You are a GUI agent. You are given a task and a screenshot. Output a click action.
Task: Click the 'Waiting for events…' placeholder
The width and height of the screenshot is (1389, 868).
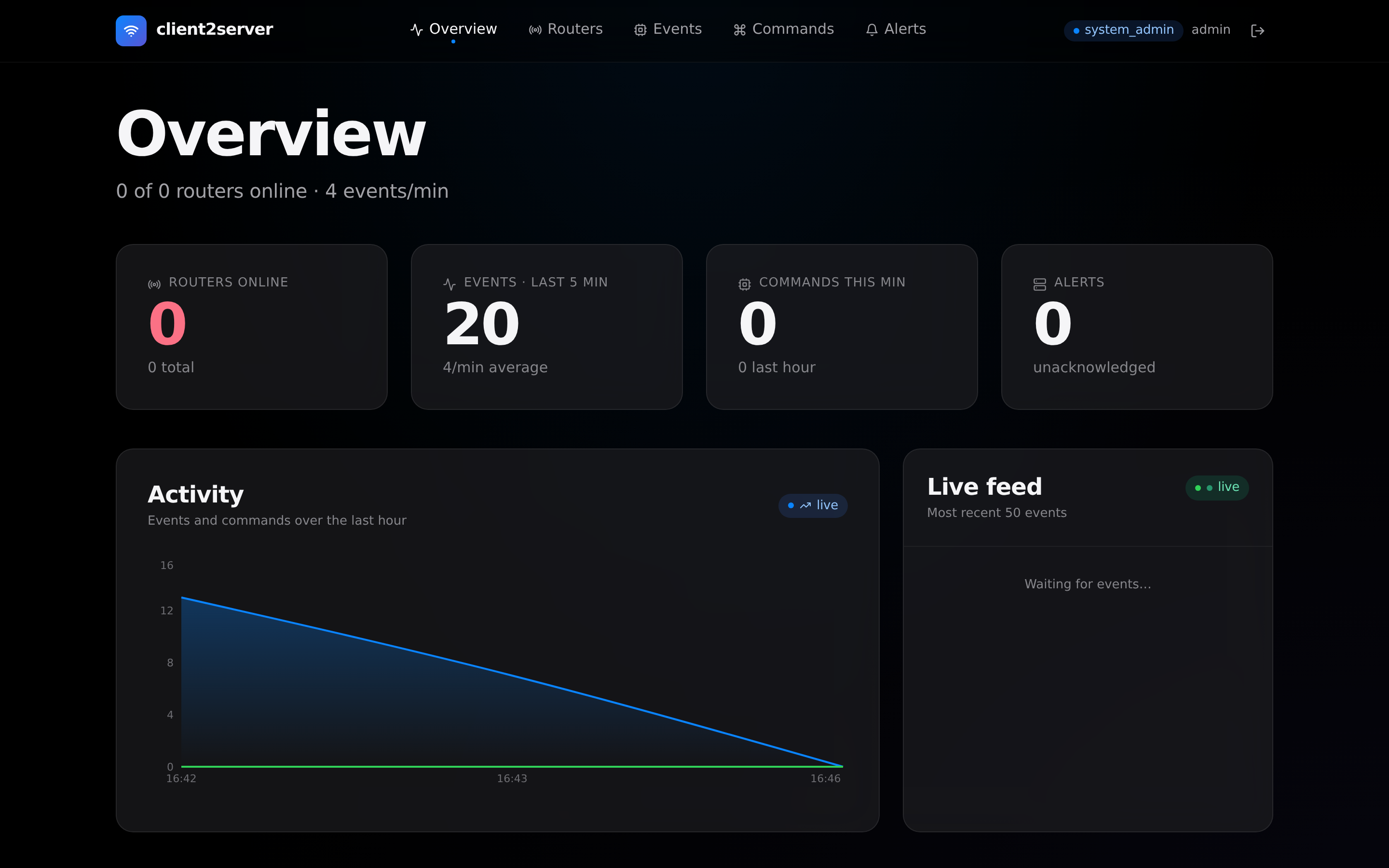tap(1088, 584)
